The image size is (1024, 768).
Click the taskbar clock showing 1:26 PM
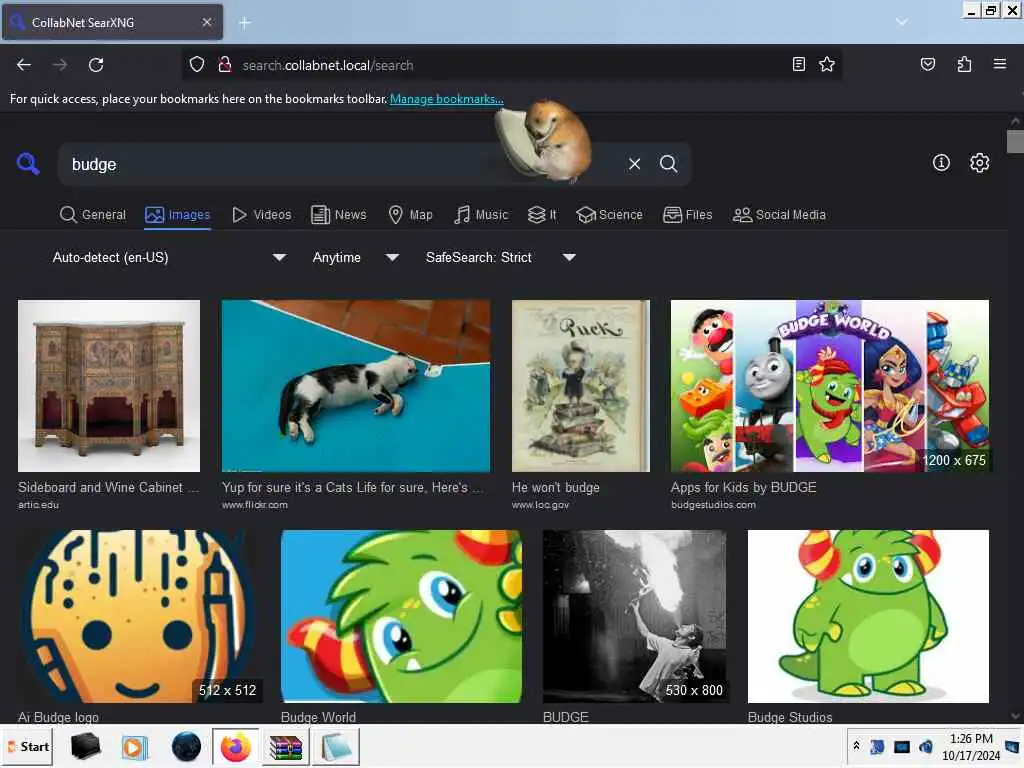tap(971, 746)
